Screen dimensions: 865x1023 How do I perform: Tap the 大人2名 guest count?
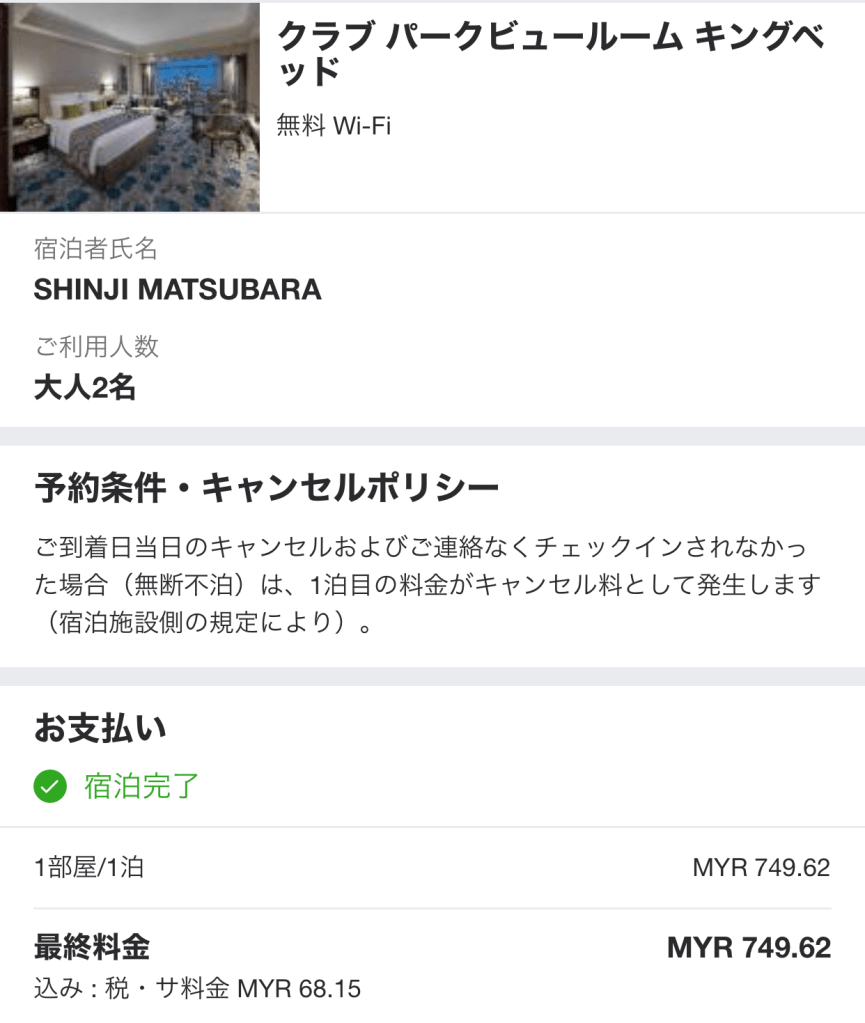tap(85, 388)
